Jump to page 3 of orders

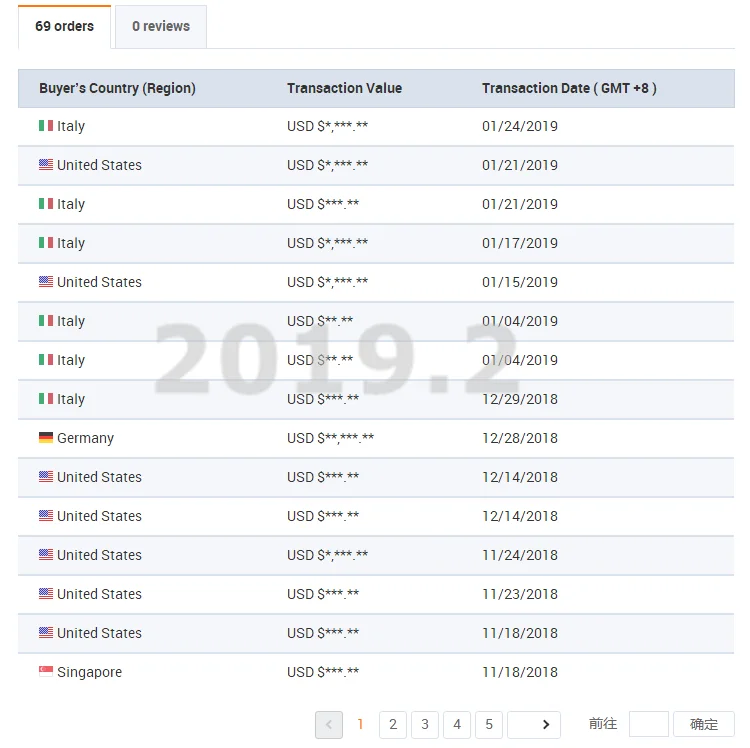[425, 725]
